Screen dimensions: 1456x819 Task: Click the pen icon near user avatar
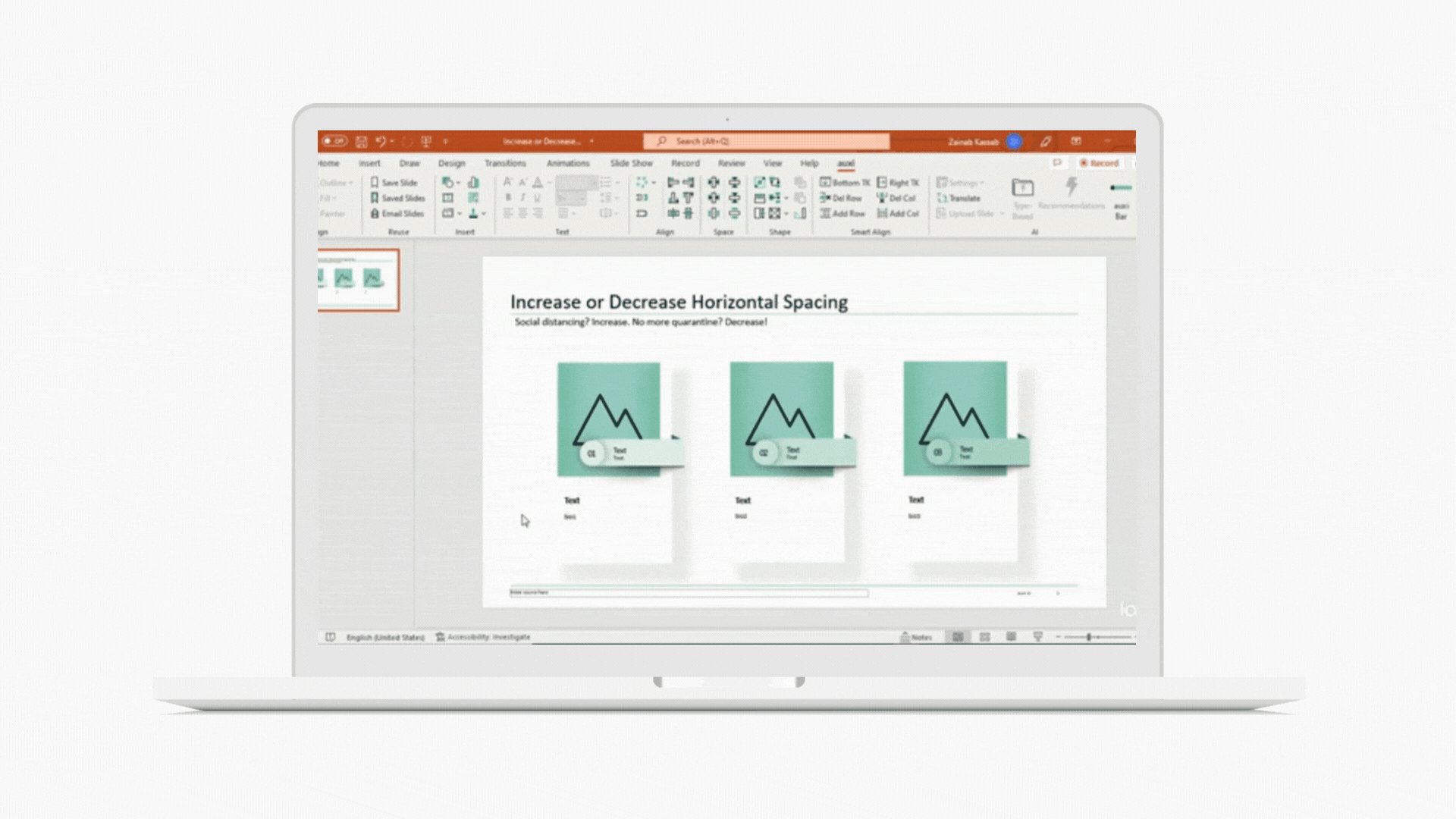(1046, 142)
